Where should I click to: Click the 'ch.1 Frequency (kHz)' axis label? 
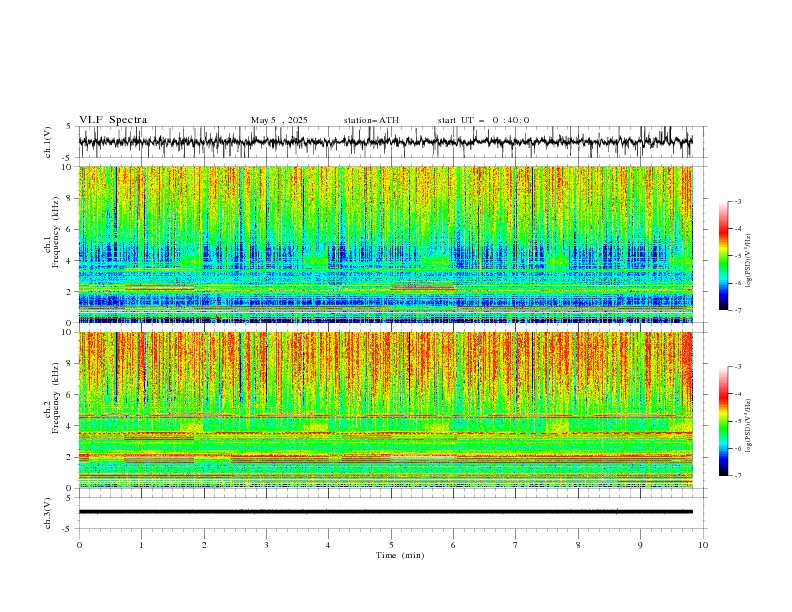pos(52,232)
